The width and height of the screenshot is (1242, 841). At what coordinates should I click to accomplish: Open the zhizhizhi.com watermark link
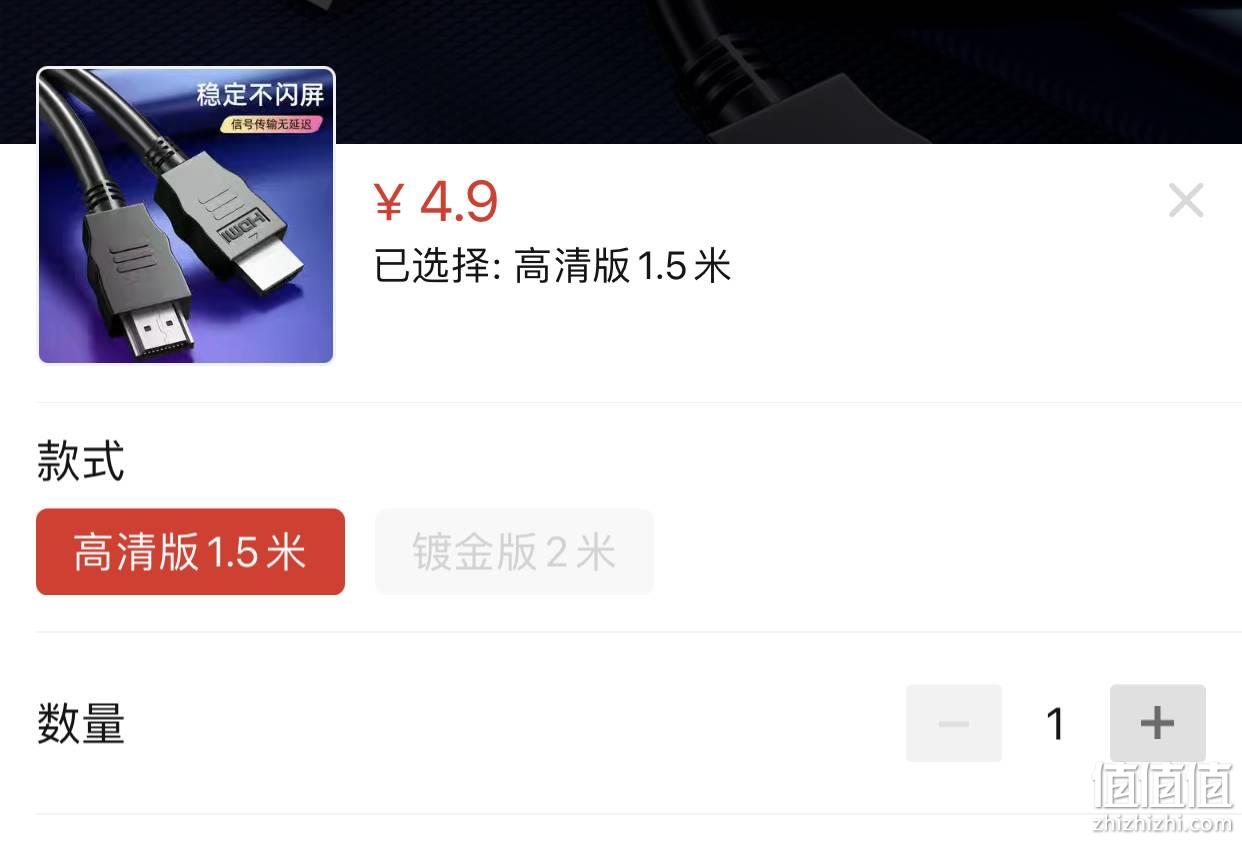pos(1162,824)
